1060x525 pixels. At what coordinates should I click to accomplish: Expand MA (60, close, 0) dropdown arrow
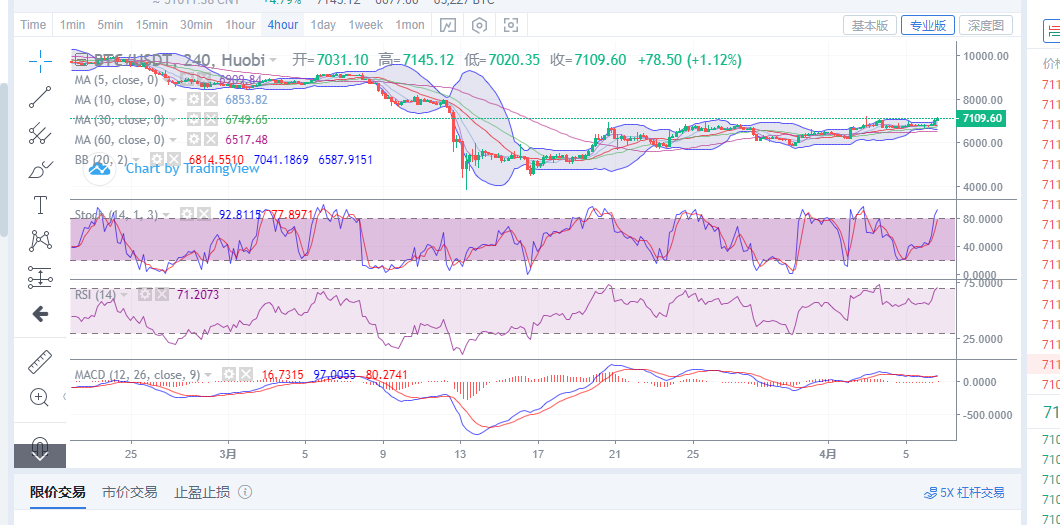173,140
